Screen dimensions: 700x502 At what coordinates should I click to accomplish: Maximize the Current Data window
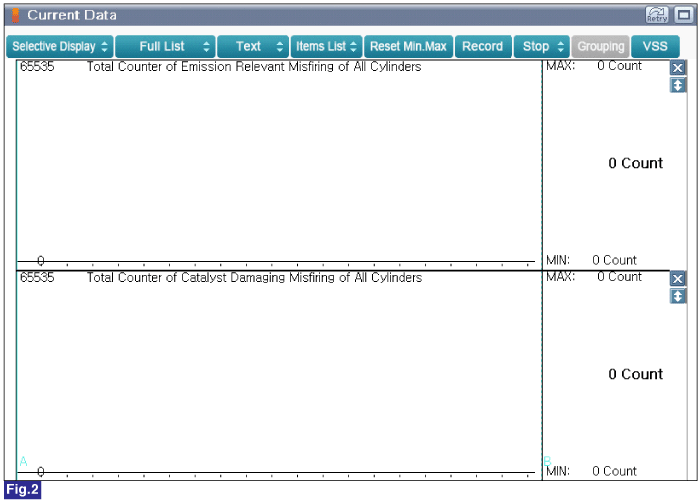pyautogui.click(x=683, y=15)
